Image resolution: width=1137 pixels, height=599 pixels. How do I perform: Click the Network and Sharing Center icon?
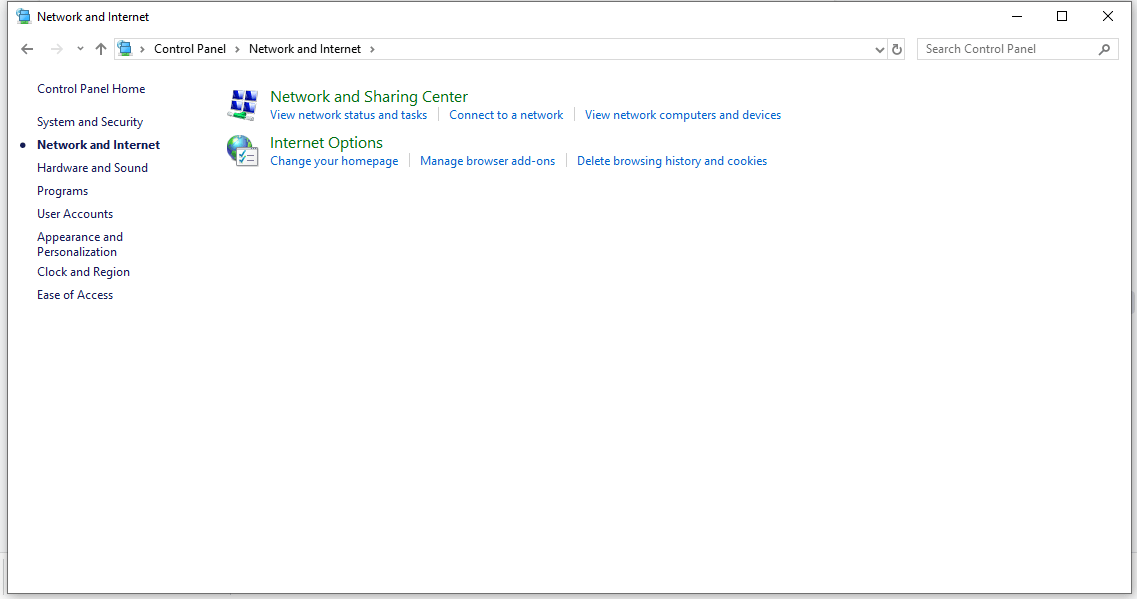[x=243, y=104]
